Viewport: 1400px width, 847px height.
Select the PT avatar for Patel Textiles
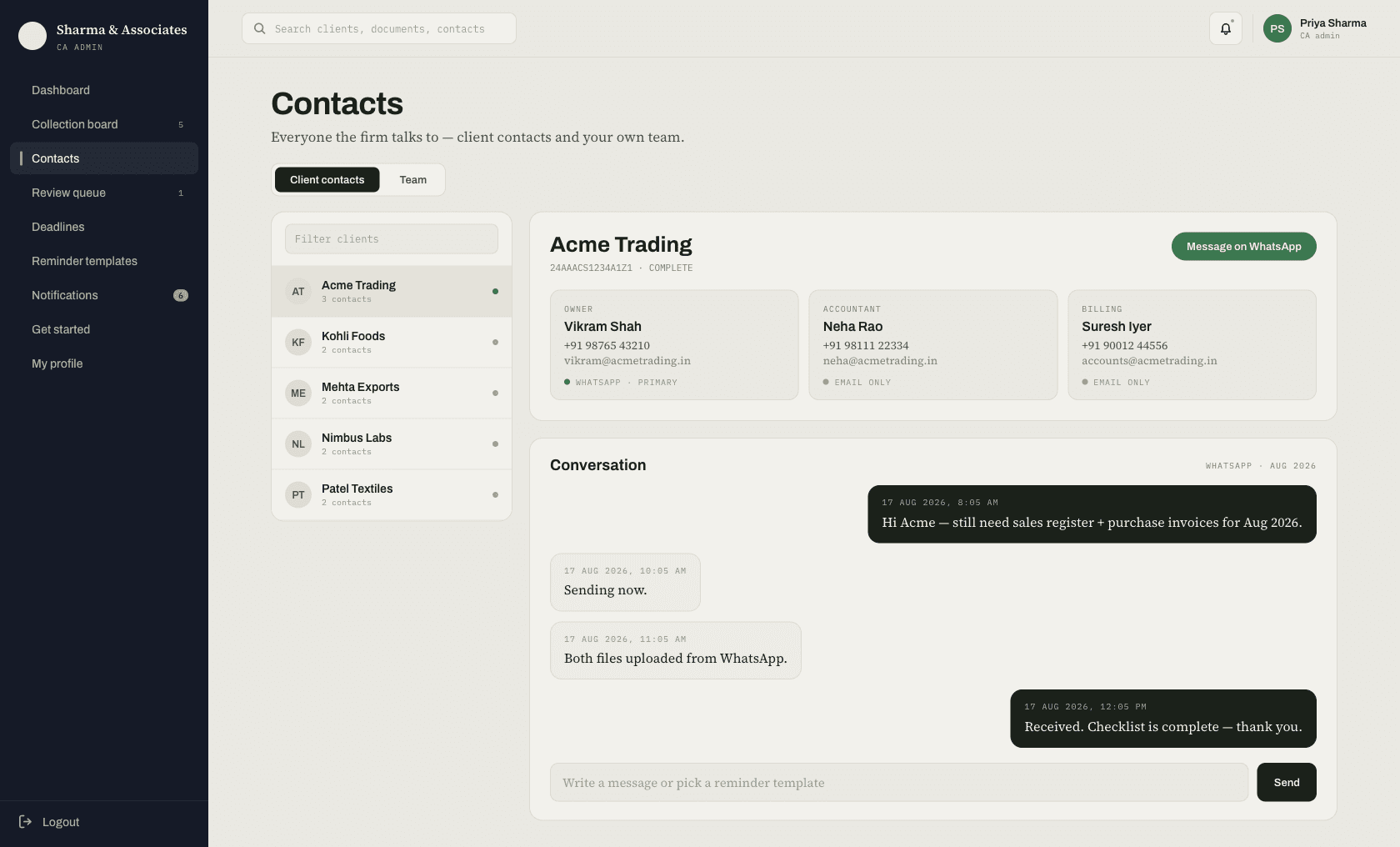[298, 495]
